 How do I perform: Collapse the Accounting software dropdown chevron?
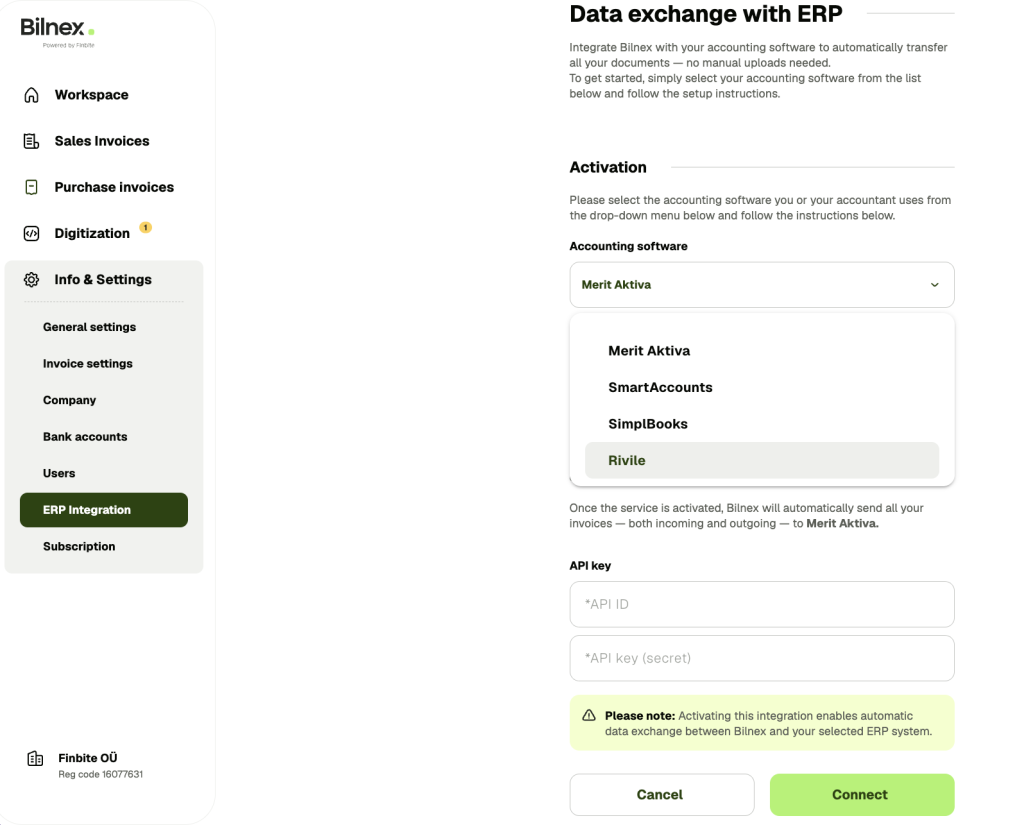tap(935, 285)
